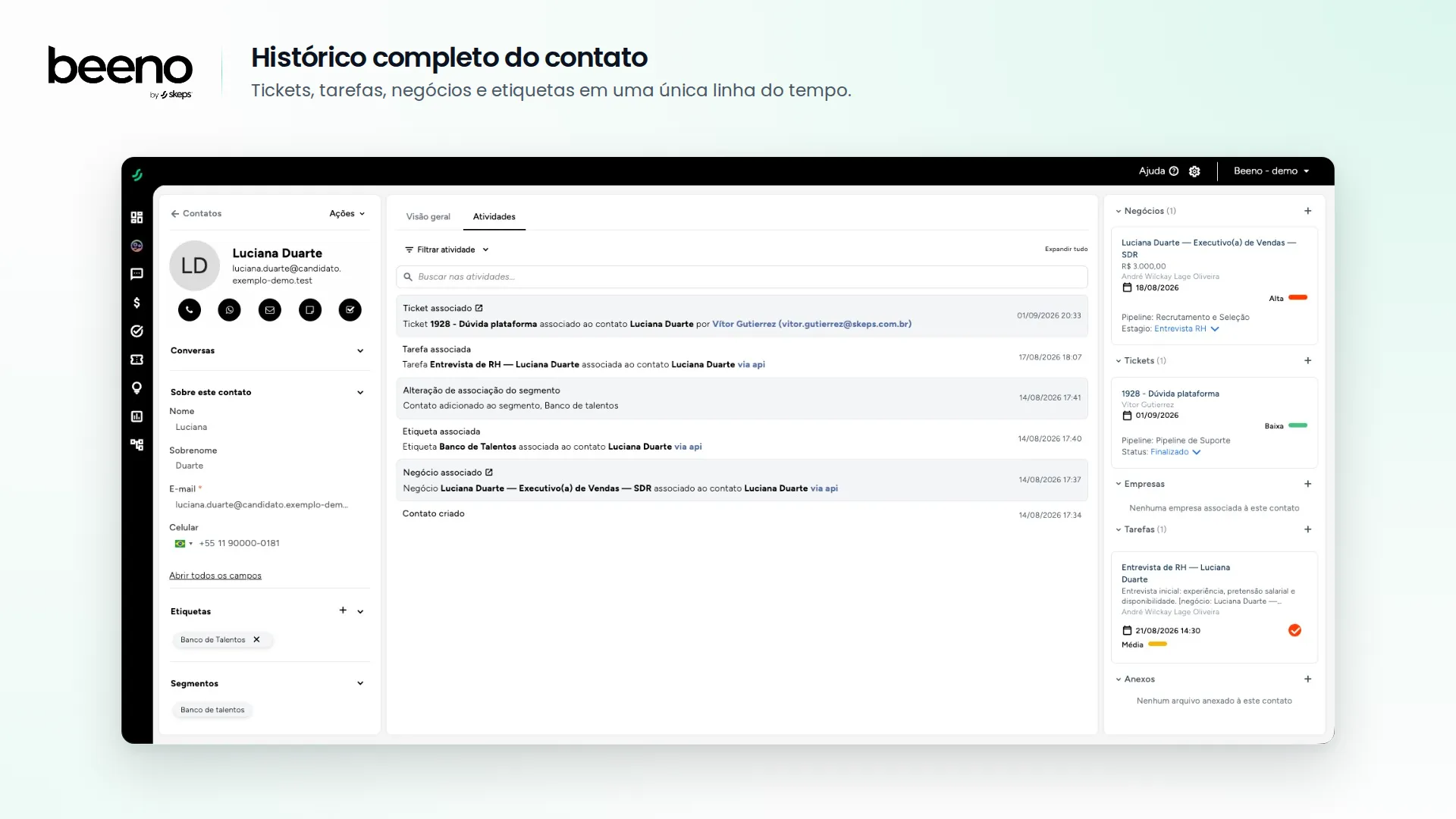
Task: Open external link icon next to Ticket associado
Action: (479, 308)
